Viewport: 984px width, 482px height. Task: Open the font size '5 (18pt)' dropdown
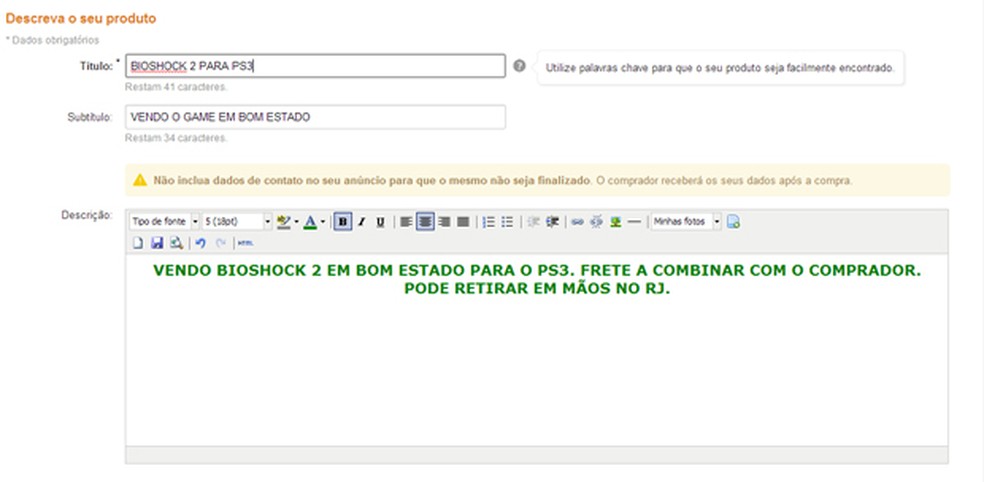coord(237,222)
